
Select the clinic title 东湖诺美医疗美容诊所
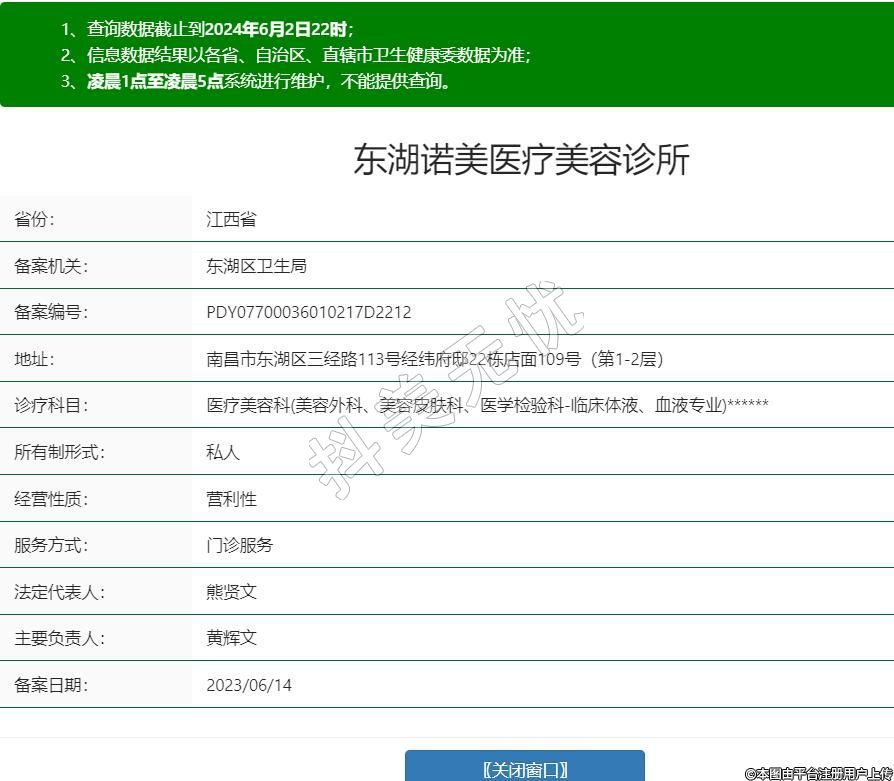click(x=521, y=160)
